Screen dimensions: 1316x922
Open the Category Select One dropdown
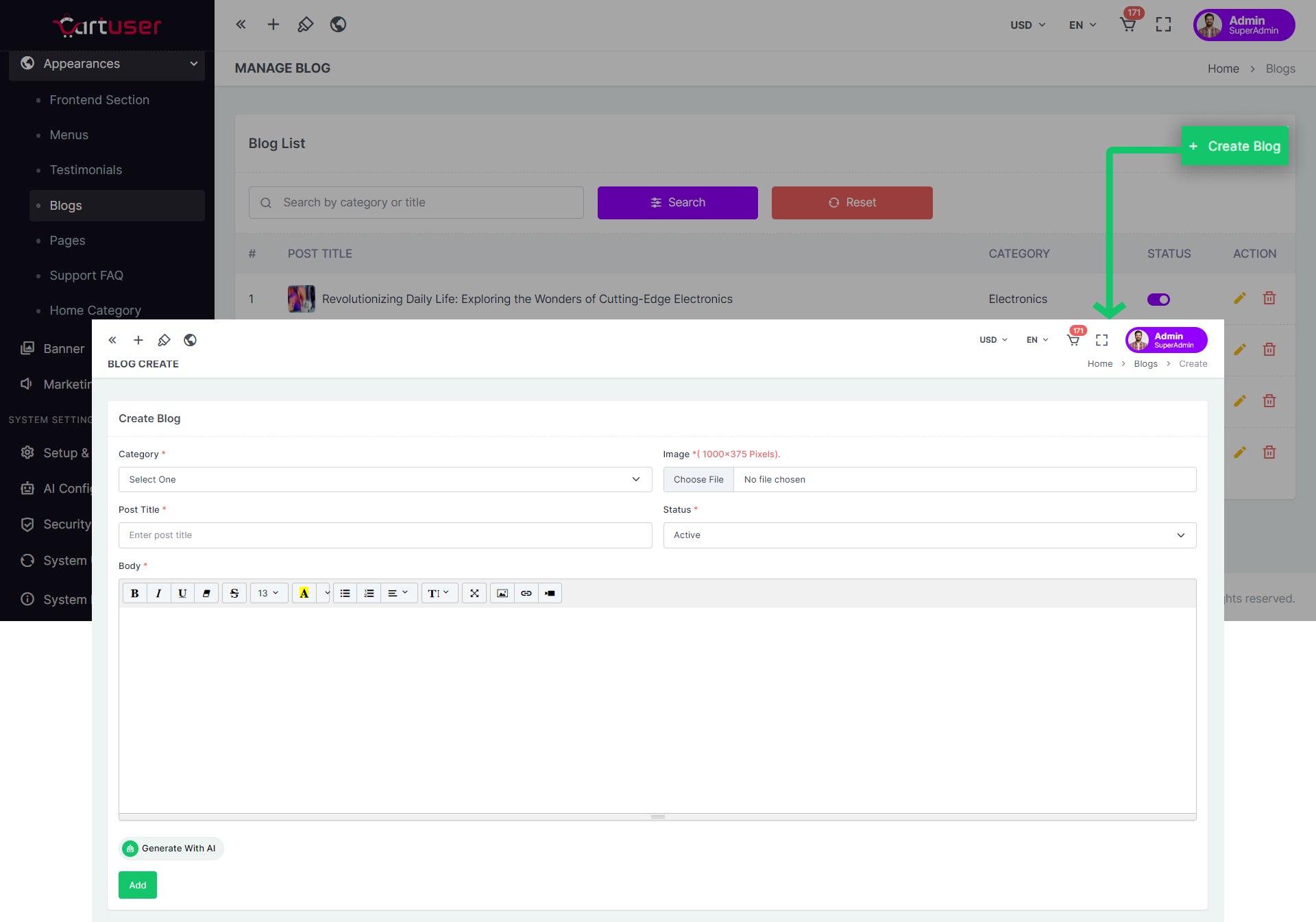[385, 479]
